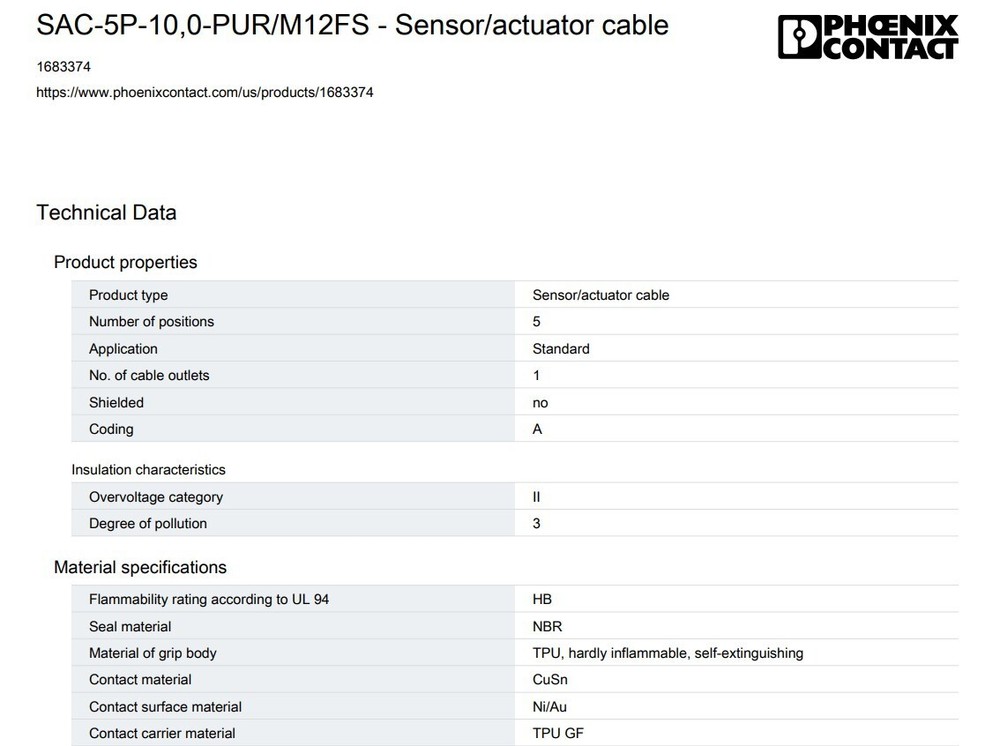
Task: Select the Overvoltage category row
Action: [515, 497]
